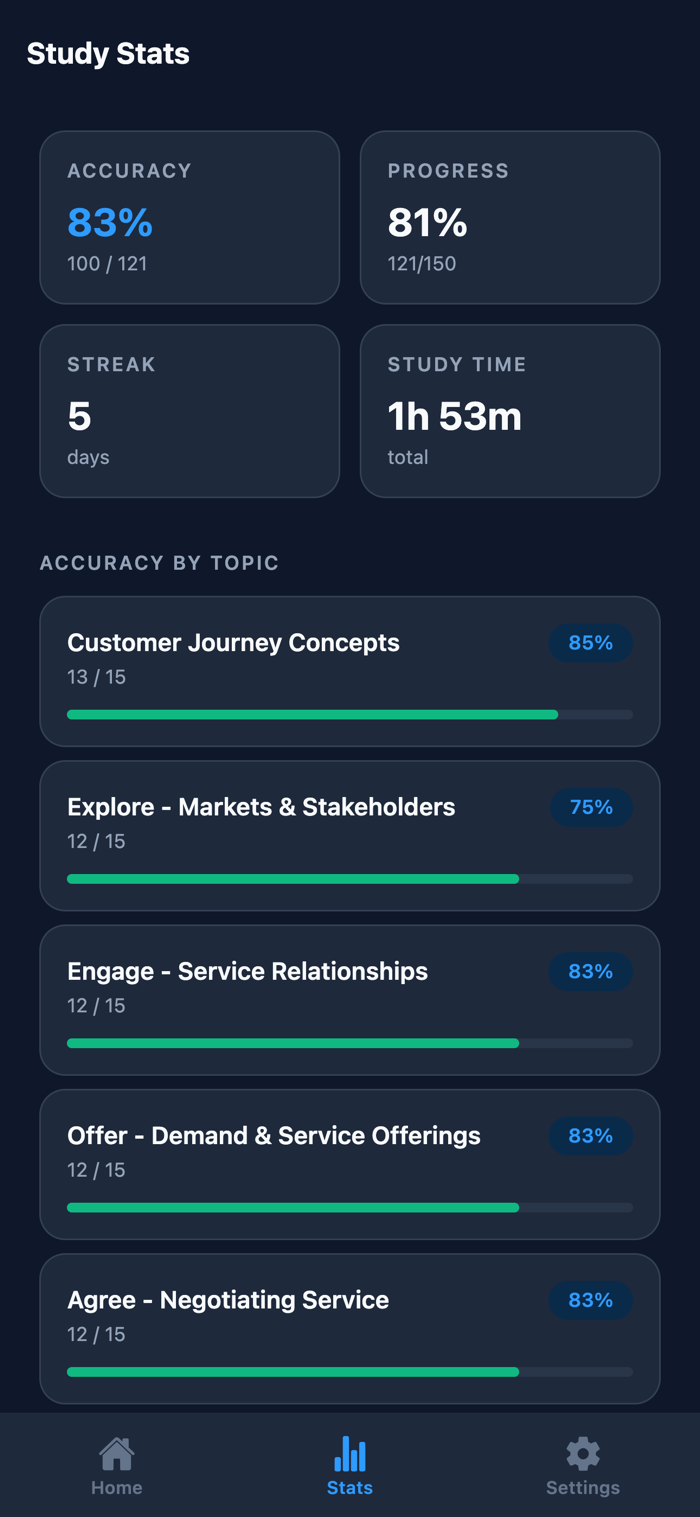Open the Settings gear icon
Image resolution: width=700 pixels, height=1517 pixels.
[583, 1453]
